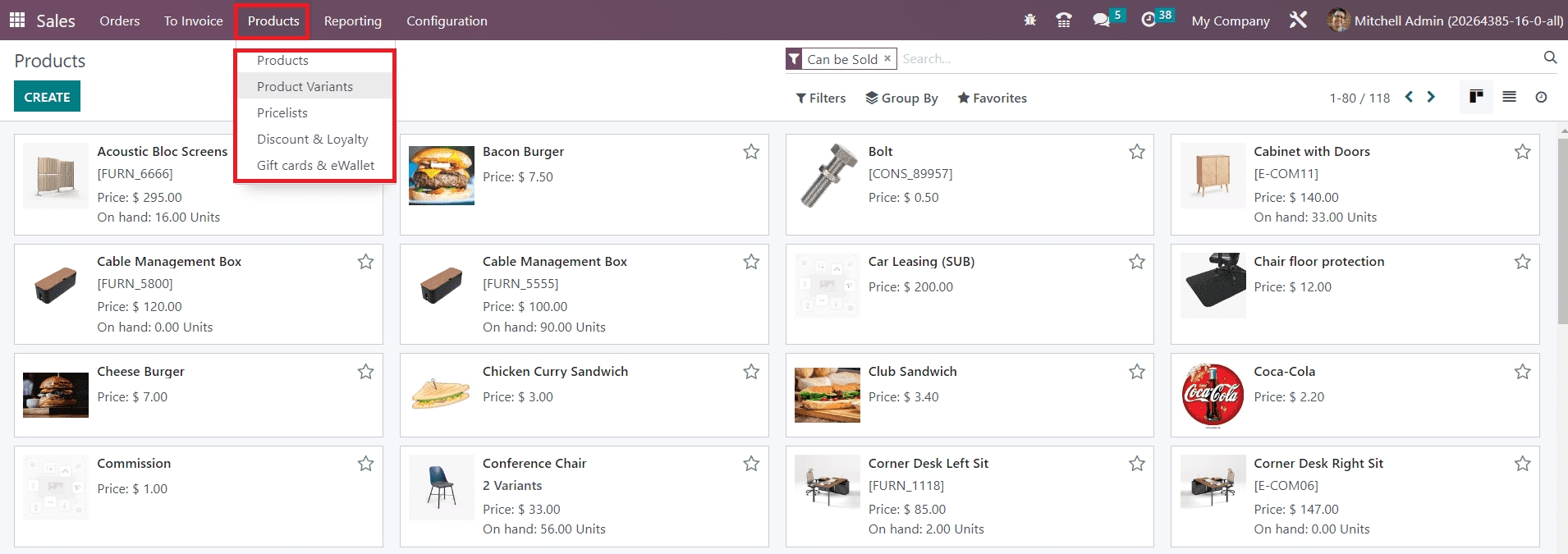The width and height of the screenshot is (1568, 554).
Task: Switch to activity view
Action: 1541,97
